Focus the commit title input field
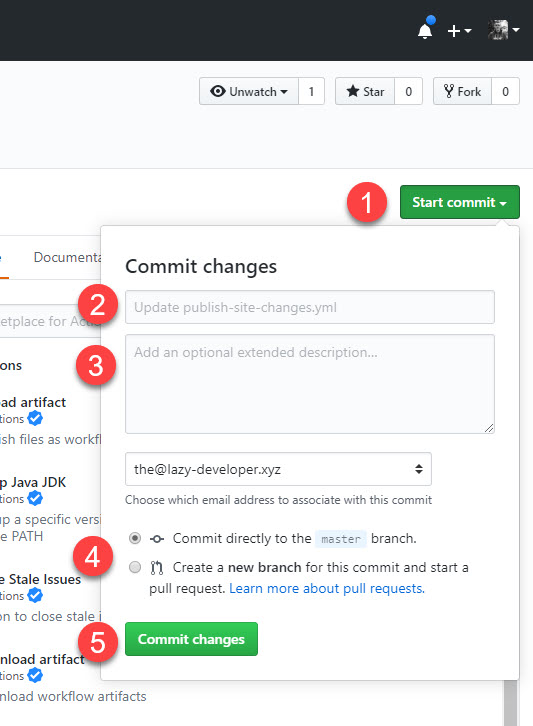The width and height of the screenshot is (533, 726). [x=310, y=307]
